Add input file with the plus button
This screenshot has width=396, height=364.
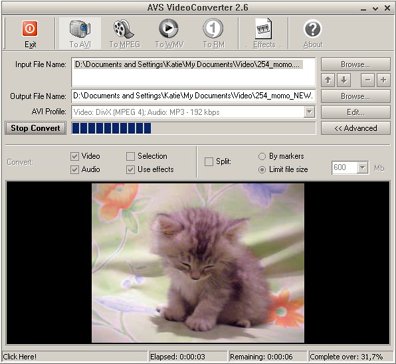[x=383, y=80]
